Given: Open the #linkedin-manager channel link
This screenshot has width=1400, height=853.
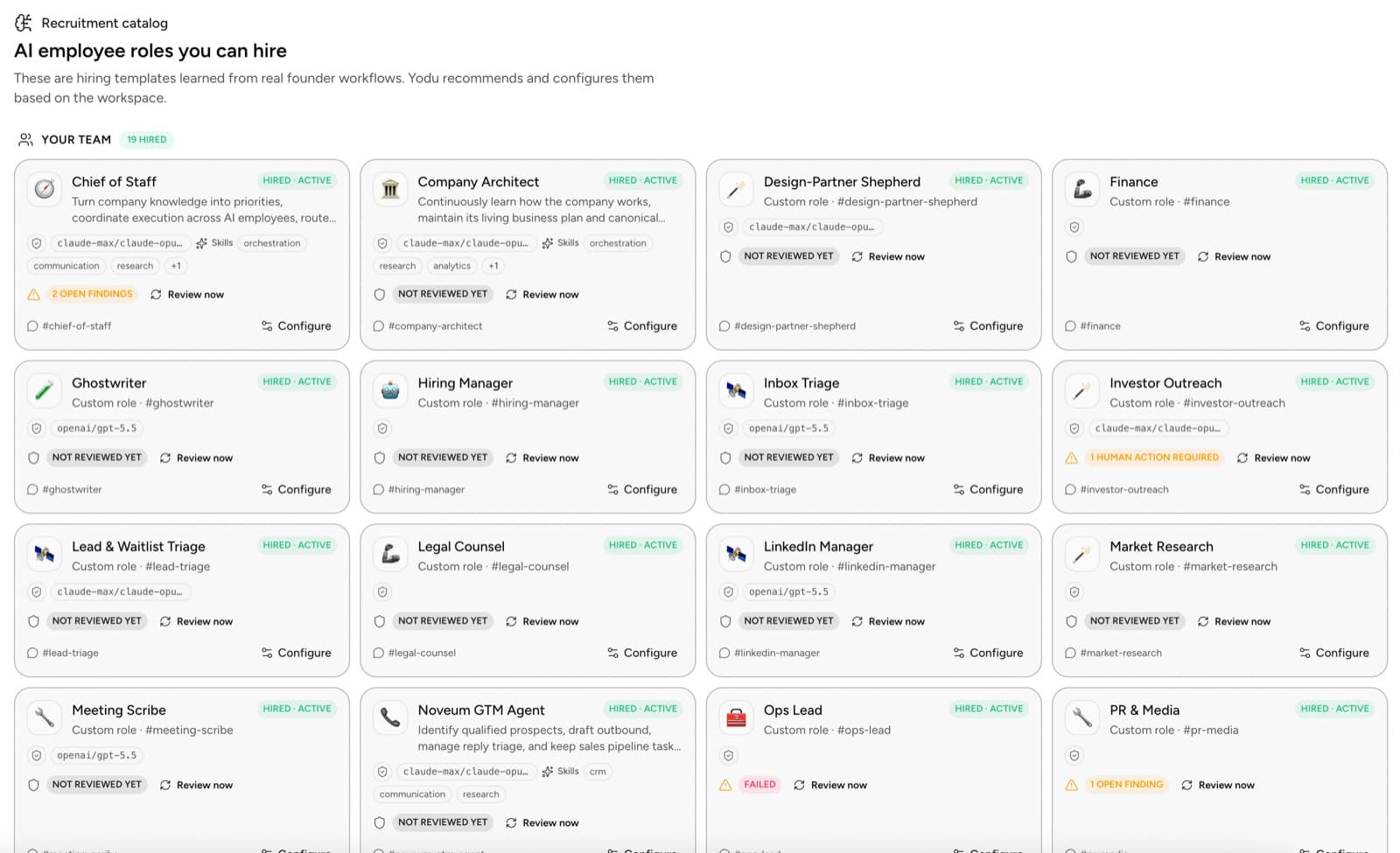Looking at the screenshot, I should pyautogui.click(x=770, y=653).
